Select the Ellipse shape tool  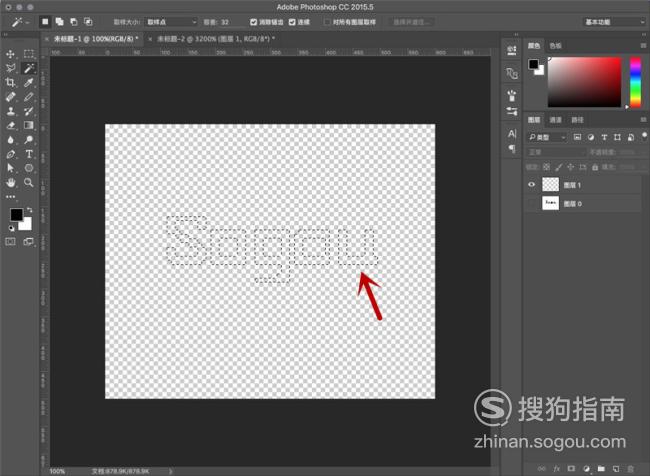coord(29,168)
